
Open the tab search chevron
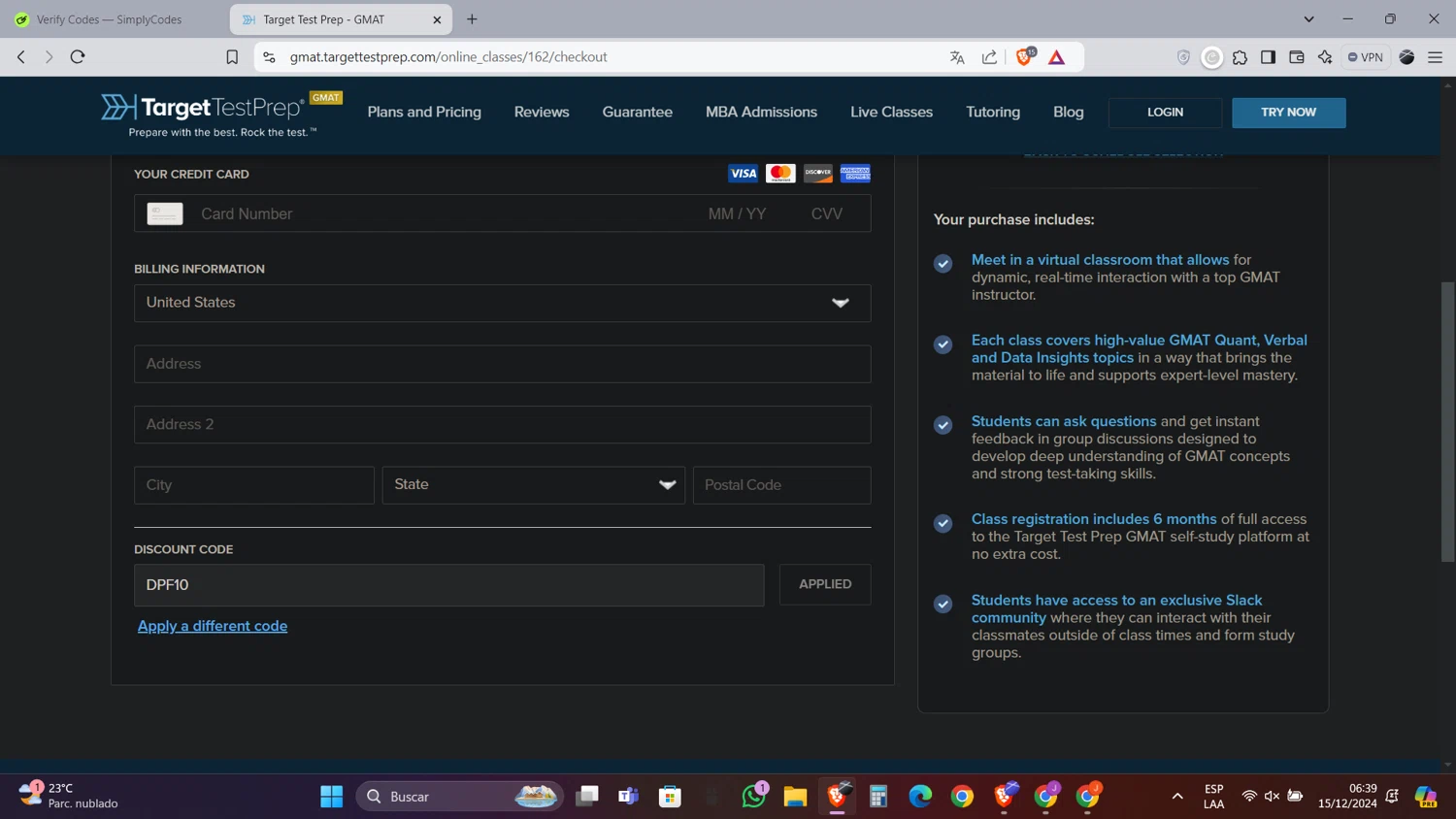pos(1308,19)
